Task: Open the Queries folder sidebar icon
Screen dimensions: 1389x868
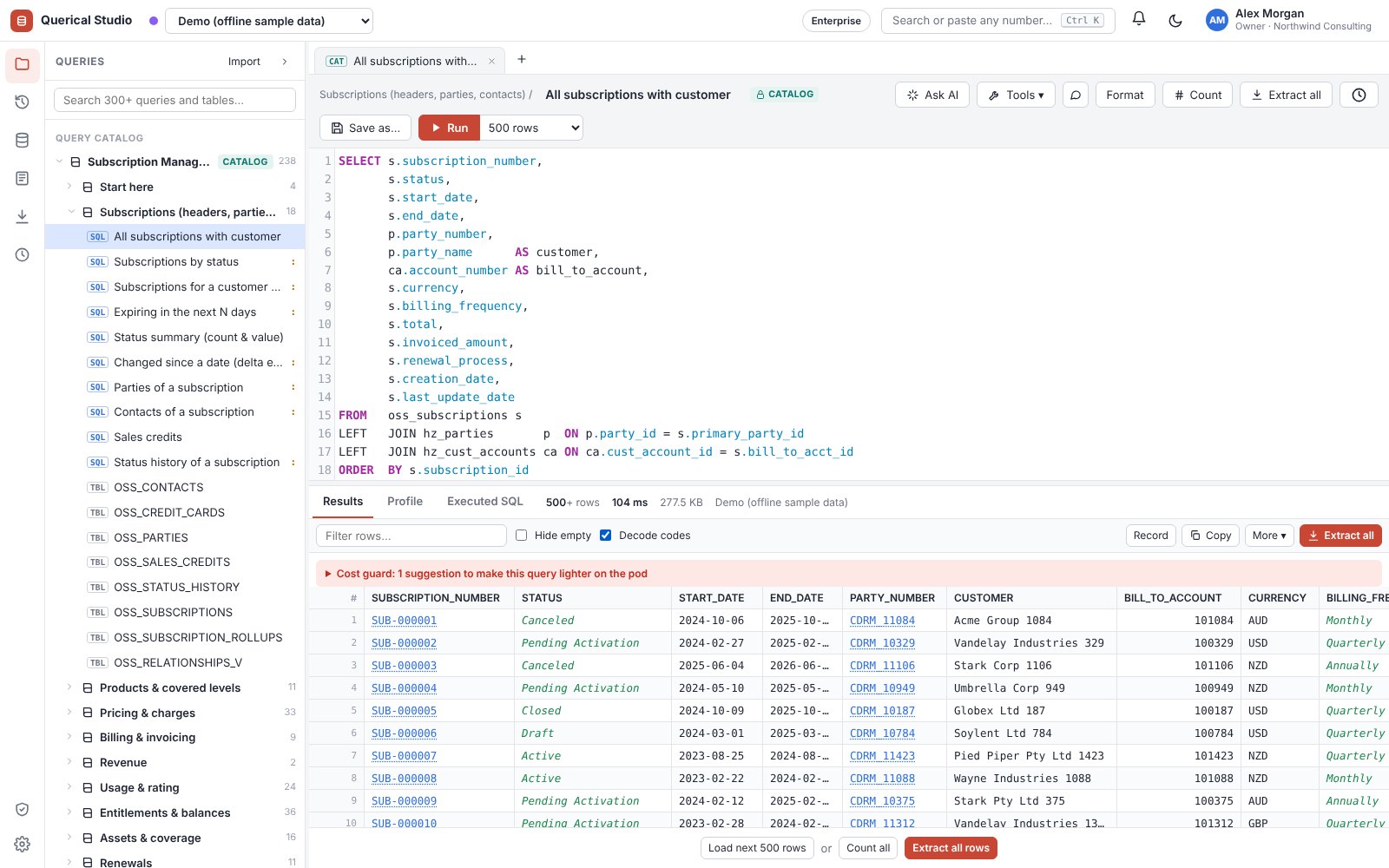Action: click(23, 64)
